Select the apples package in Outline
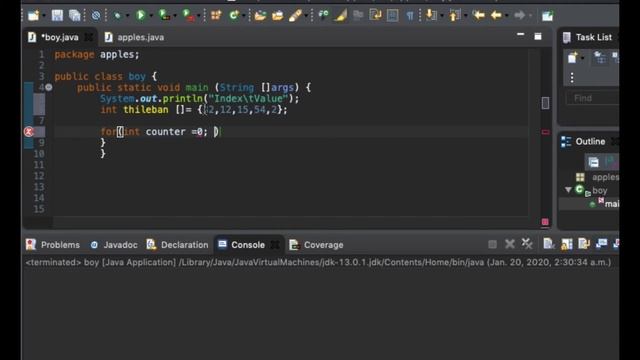 tap(605, 177)
